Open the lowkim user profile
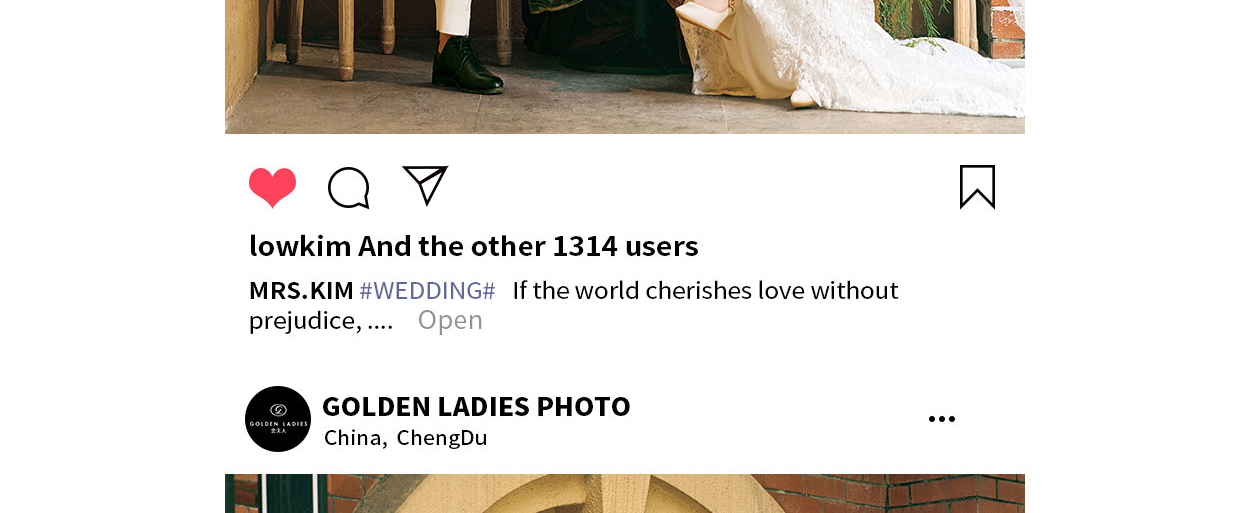The height and width of the screenshot is (513, 1250). click(x=300, y=246)
